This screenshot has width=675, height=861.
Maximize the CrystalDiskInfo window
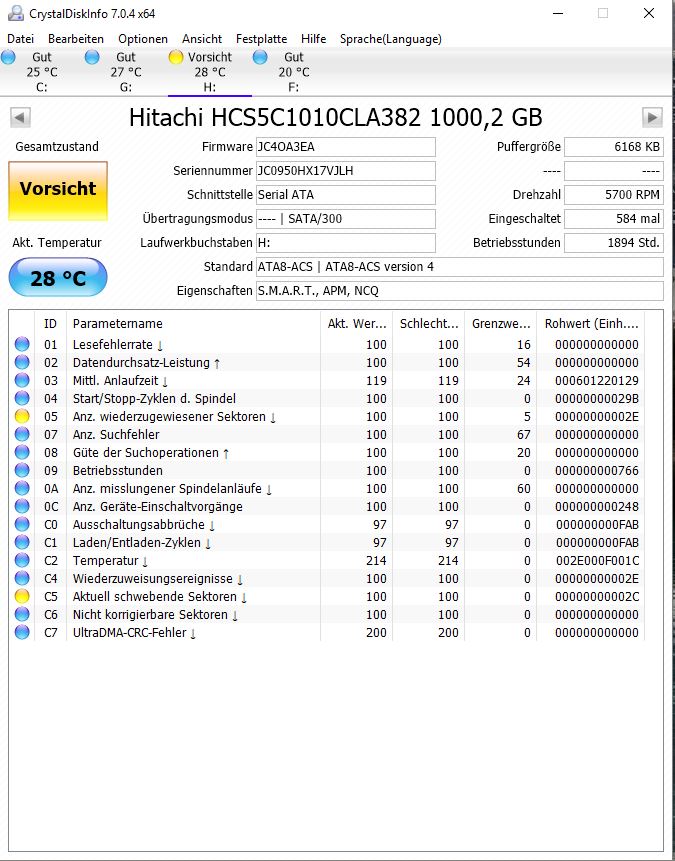pos(603,13)
